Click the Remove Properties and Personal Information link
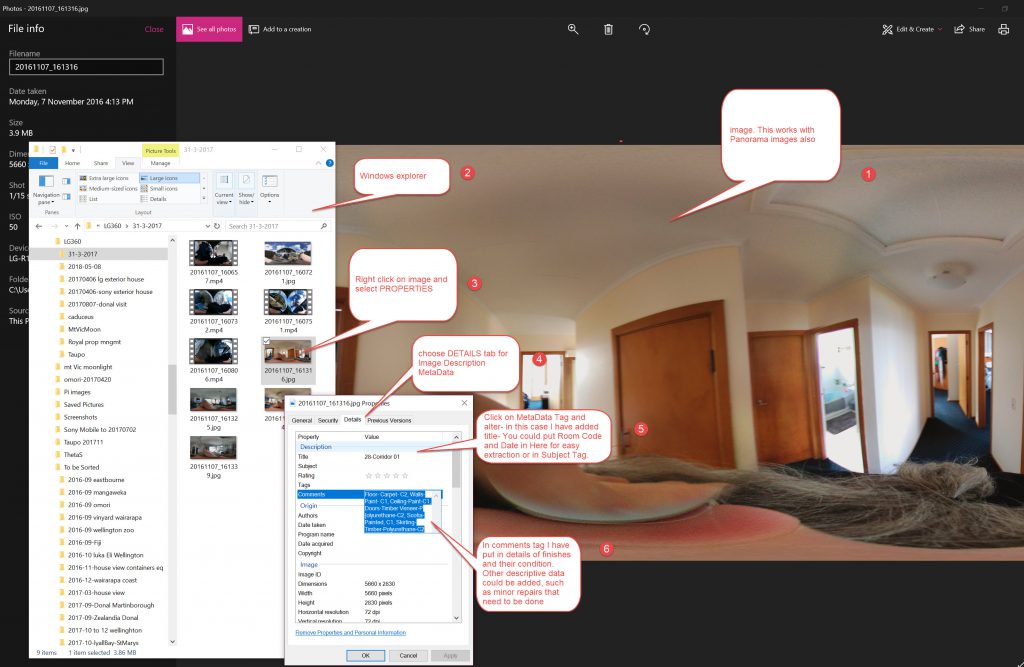The image size is (1024, 667). [x=350, y=633]
